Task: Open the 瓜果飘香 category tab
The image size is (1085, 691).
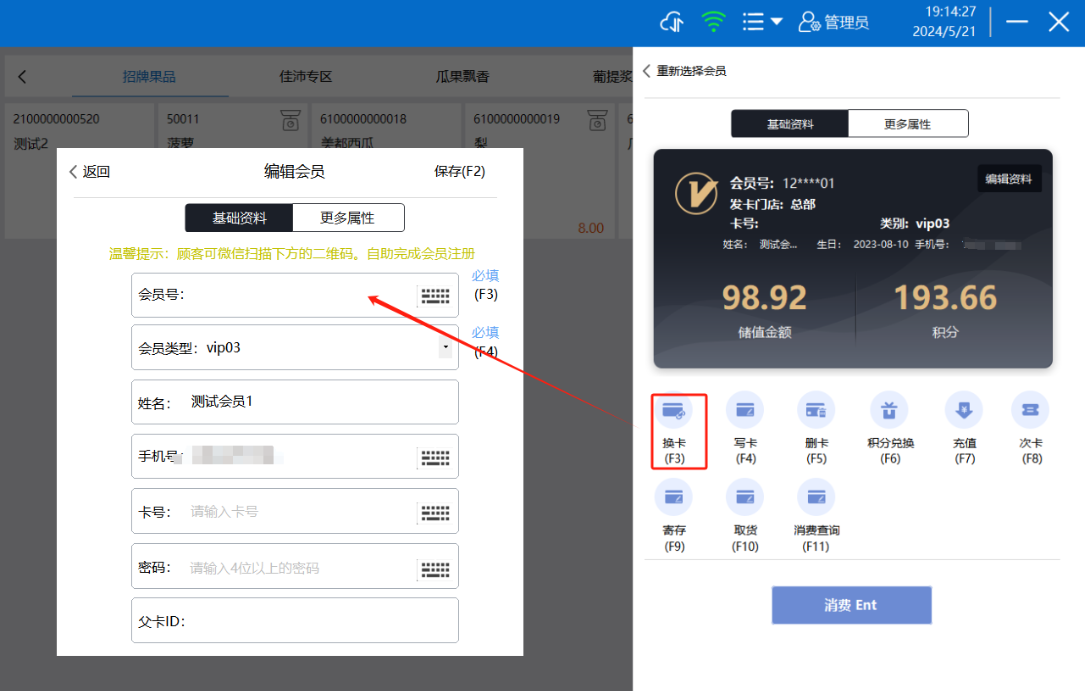Action: pos(462,77)
